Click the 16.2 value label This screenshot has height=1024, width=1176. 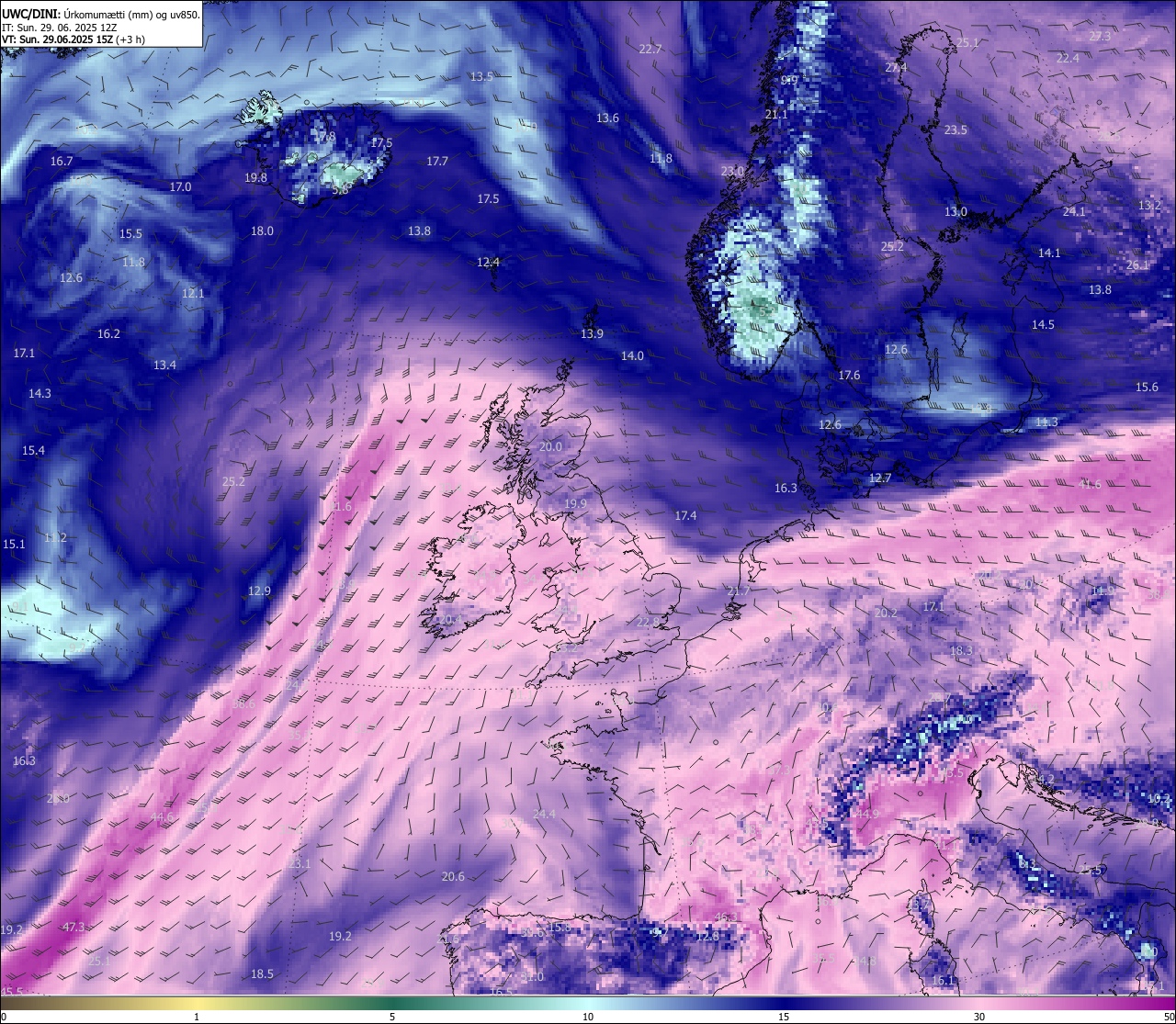[x=108, y=334]
